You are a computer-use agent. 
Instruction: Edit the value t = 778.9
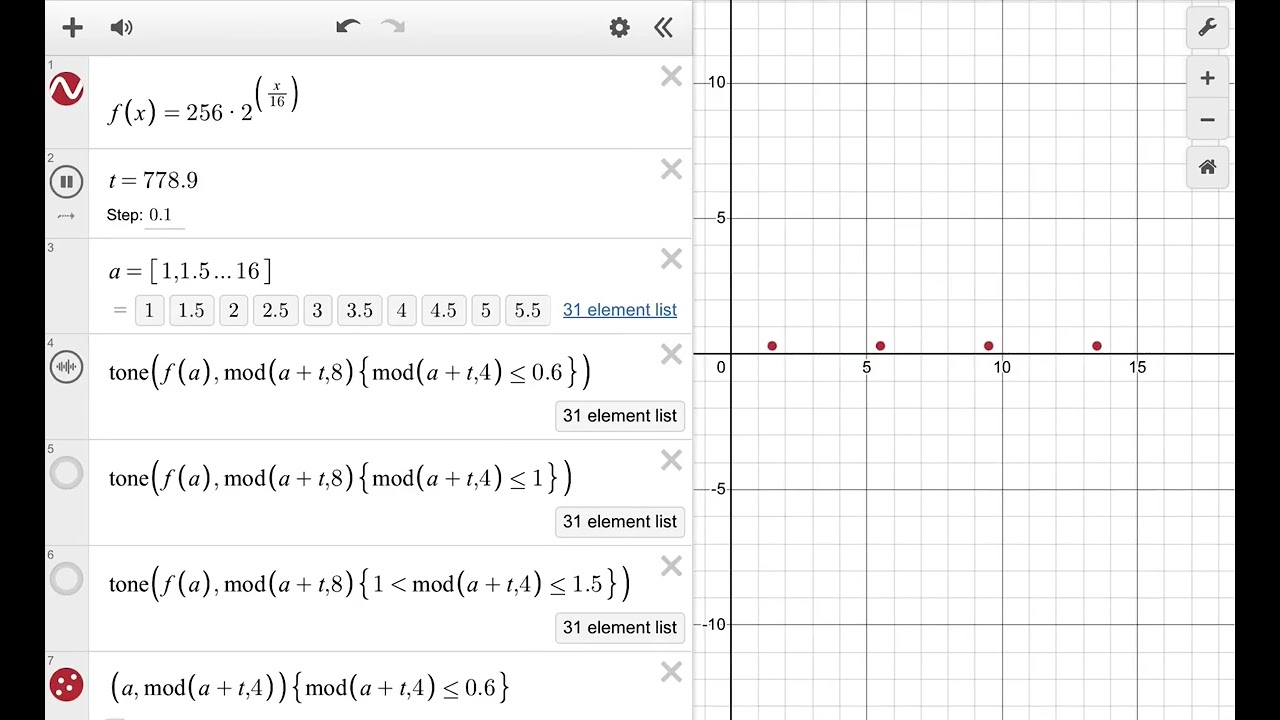coord(153,181)
